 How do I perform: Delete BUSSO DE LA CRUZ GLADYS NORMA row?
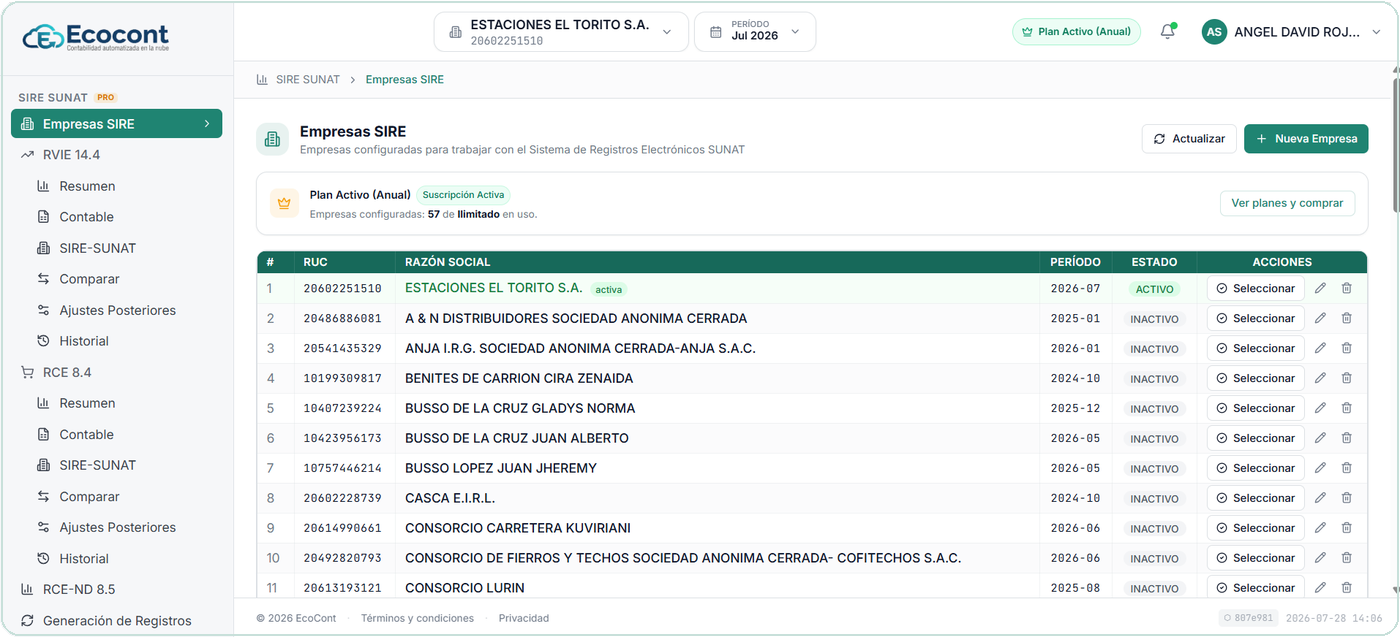(1346, 408)
